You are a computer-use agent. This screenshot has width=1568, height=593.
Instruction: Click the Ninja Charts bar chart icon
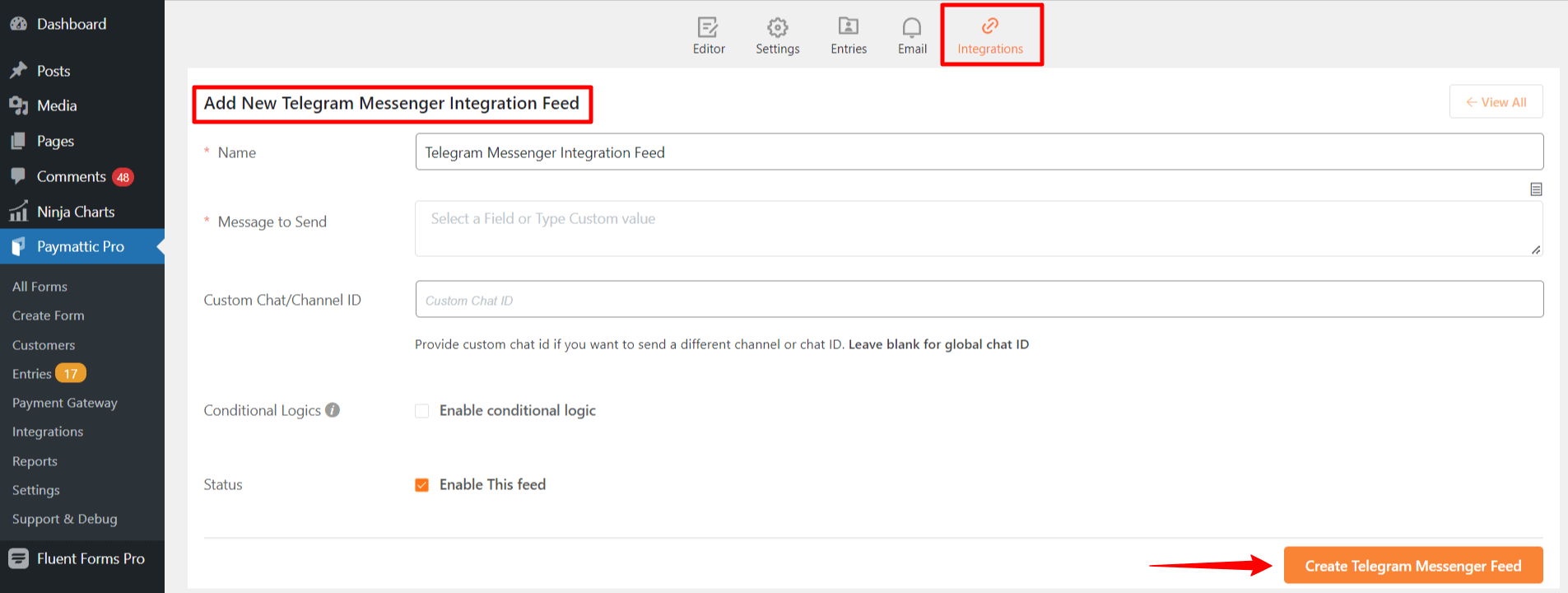click(18, 212)
